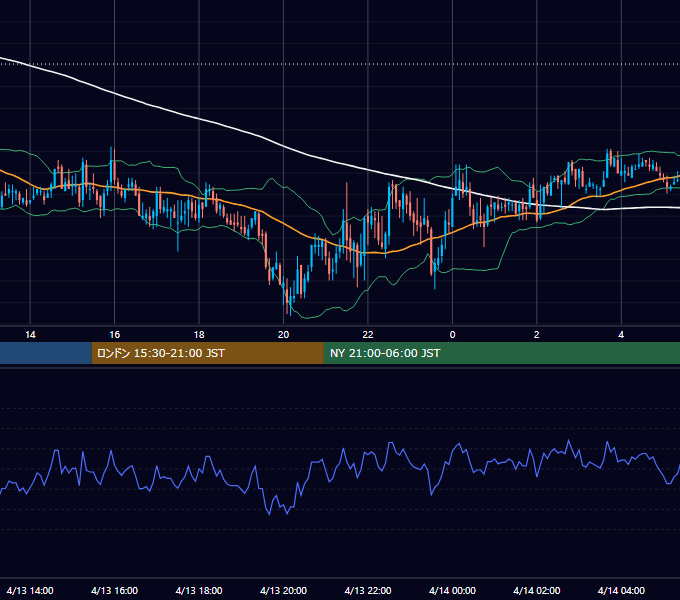The image size is (680, 600).
Task: Click the blue session band before London
Action: (x=46, y=353)
